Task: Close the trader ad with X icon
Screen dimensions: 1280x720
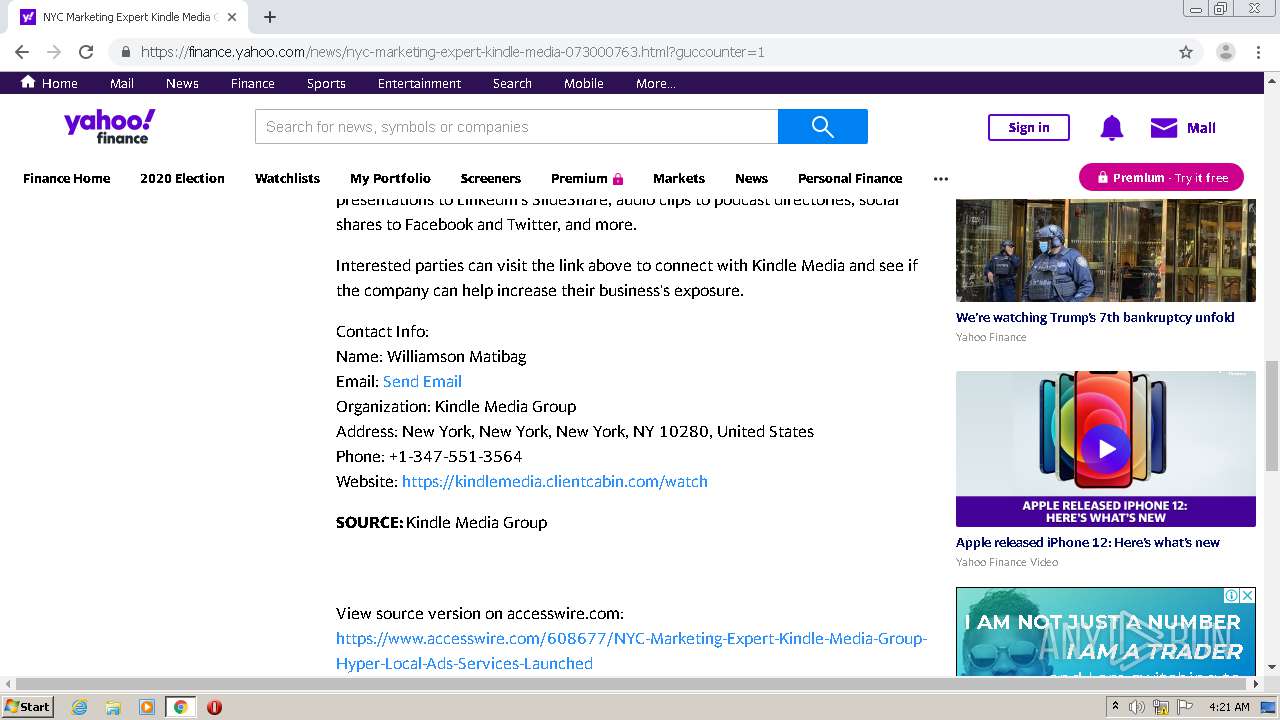Action: (x=1247, y=595)
